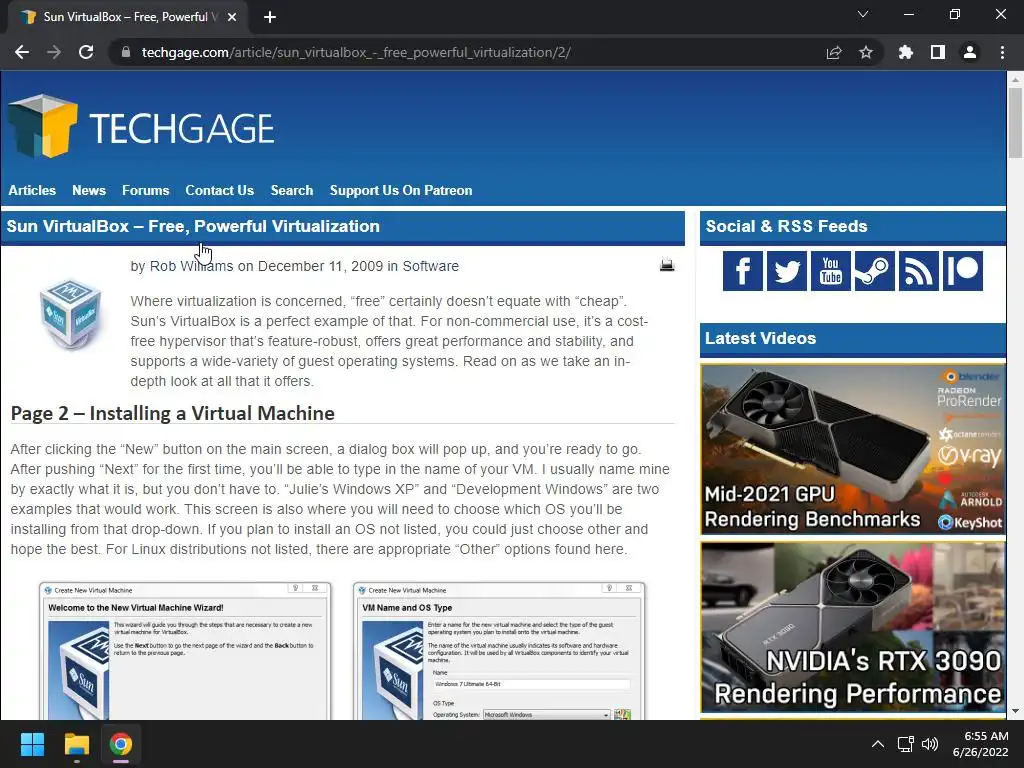Open Chrome extensions puzzle icon
Image resolution: width=1024 pixels, height=768 pixels.
(906, 52)
